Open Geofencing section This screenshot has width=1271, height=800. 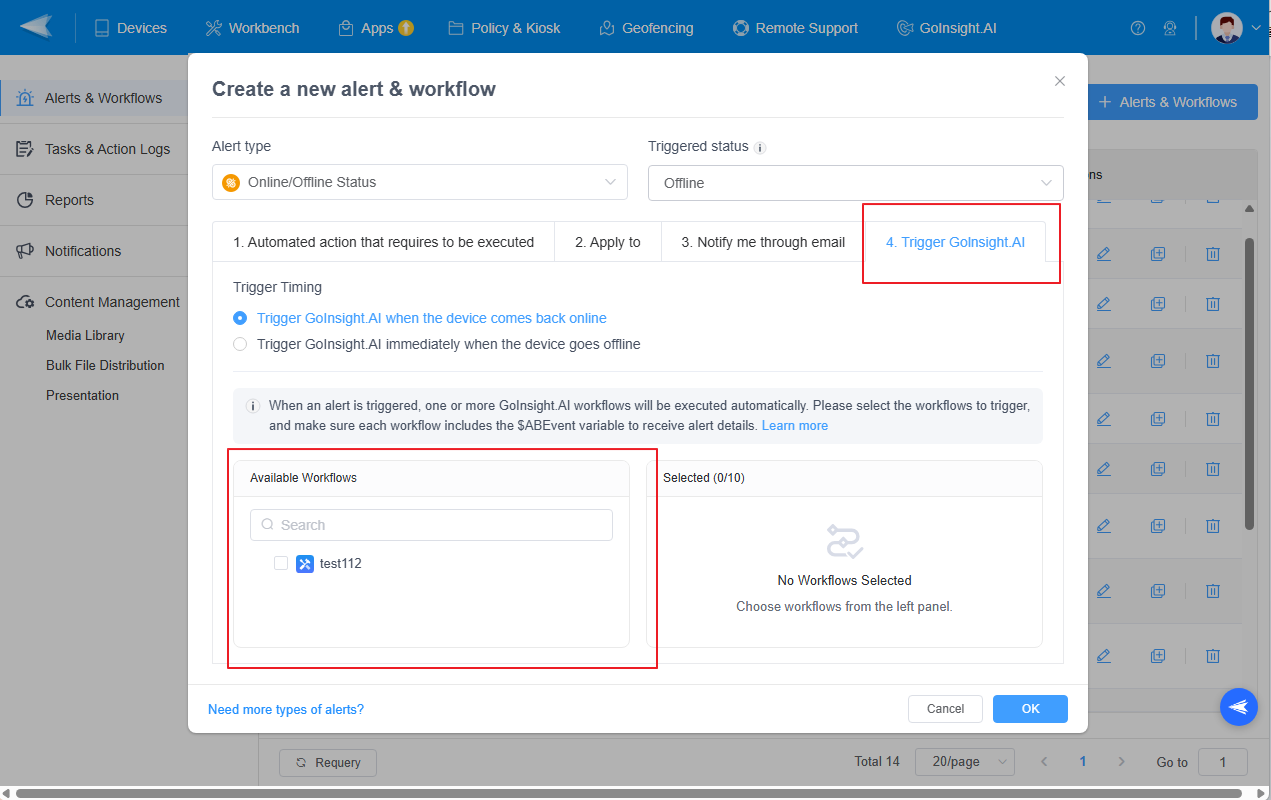pyautogui.click(x=646, y=28)
